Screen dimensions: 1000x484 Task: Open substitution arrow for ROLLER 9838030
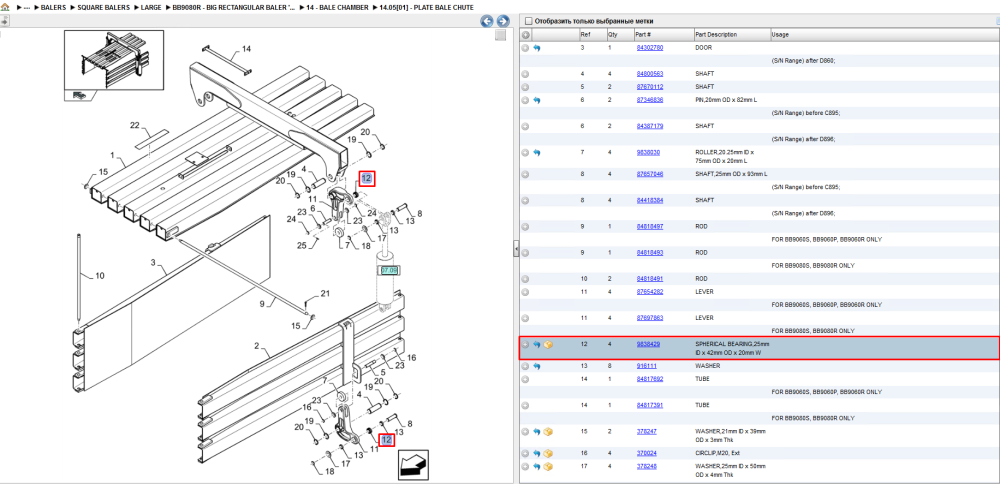pos(536,152)
